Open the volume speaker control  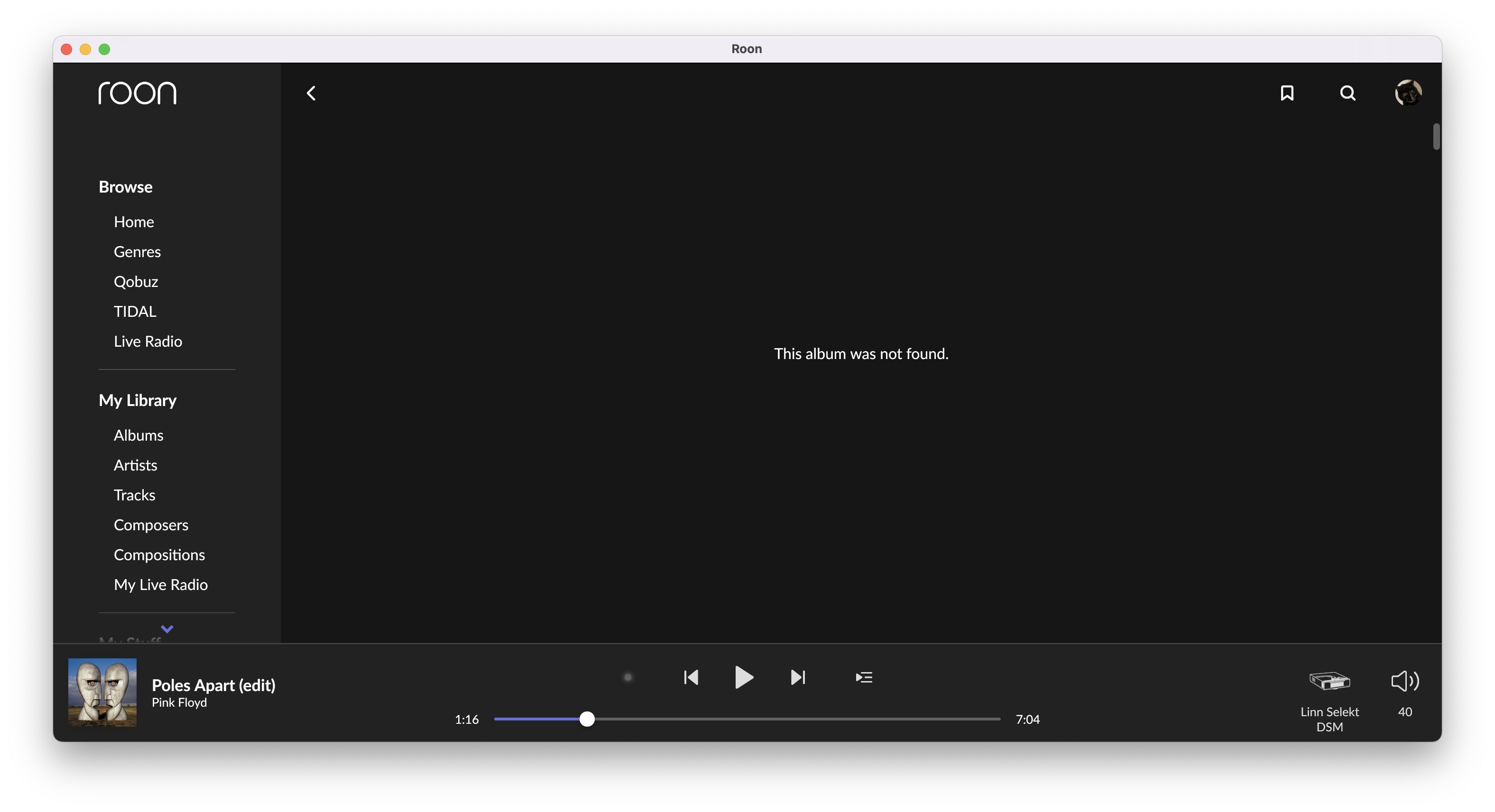pos(1404,681)
